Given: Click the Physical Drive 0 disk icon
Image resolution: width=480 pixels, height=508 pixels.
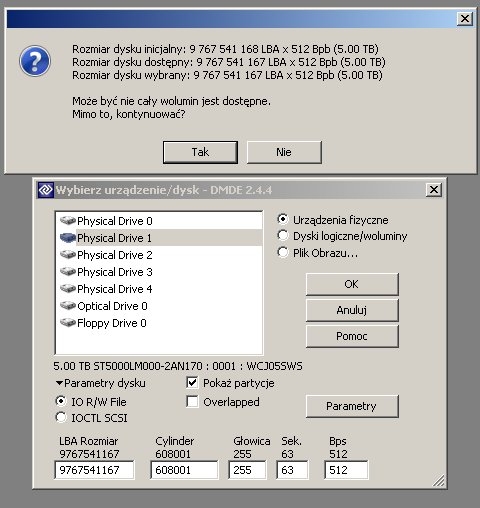Looking at the screenshot, I should tap(68, 220).
